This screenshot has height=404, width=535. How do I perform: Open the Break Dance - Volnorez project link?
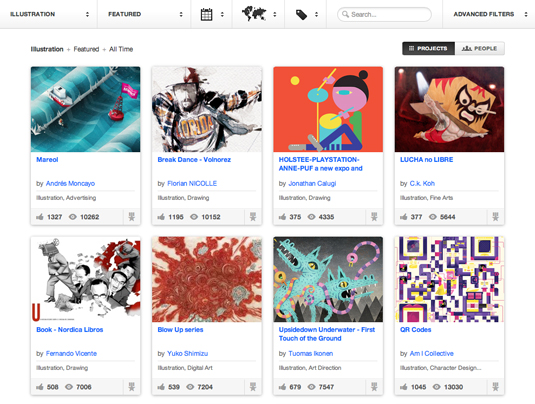point(194,159)
